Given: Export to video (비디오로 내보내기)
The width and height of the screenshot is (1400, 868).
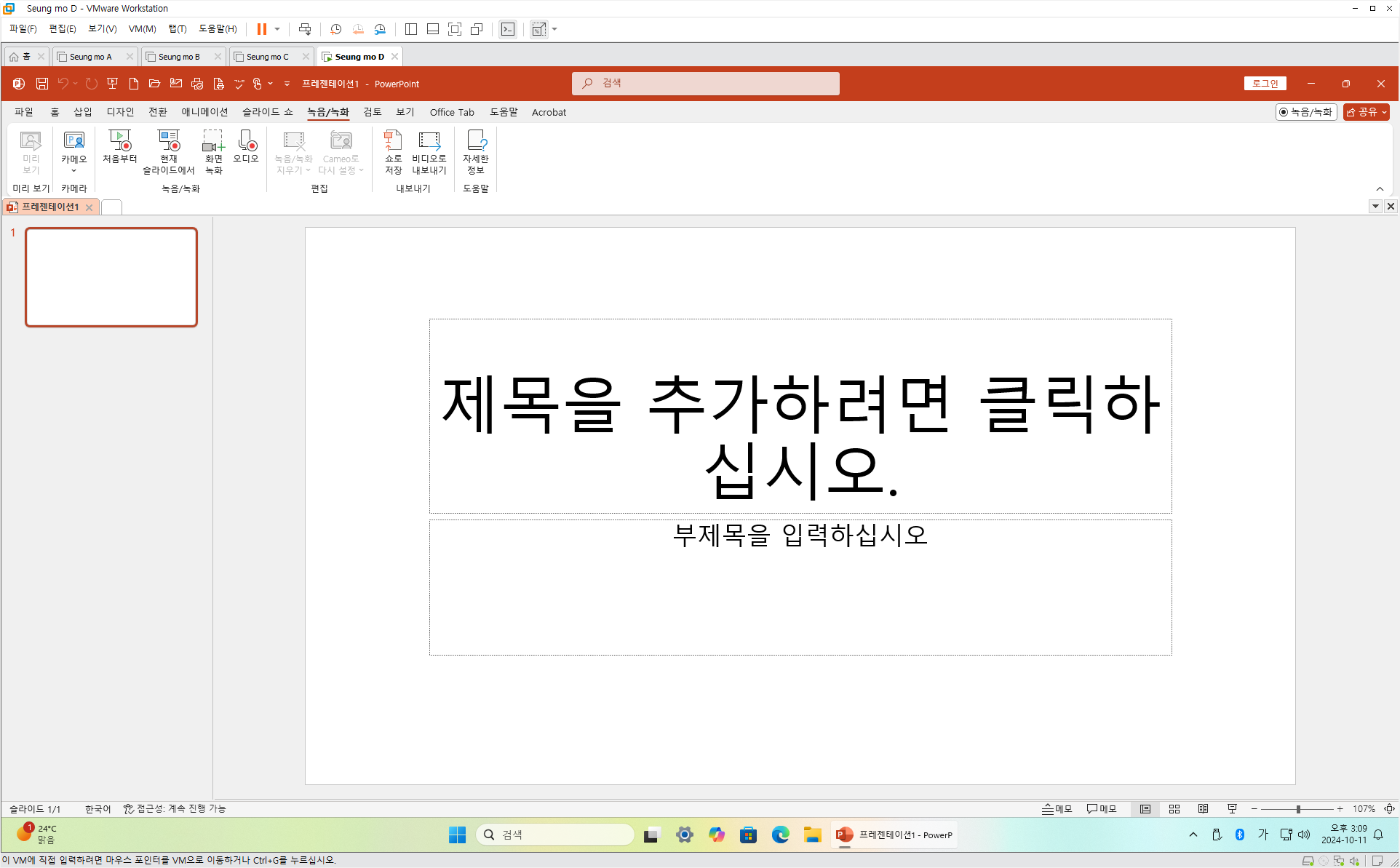Looking at the screenshot, I should coord(429,151).
